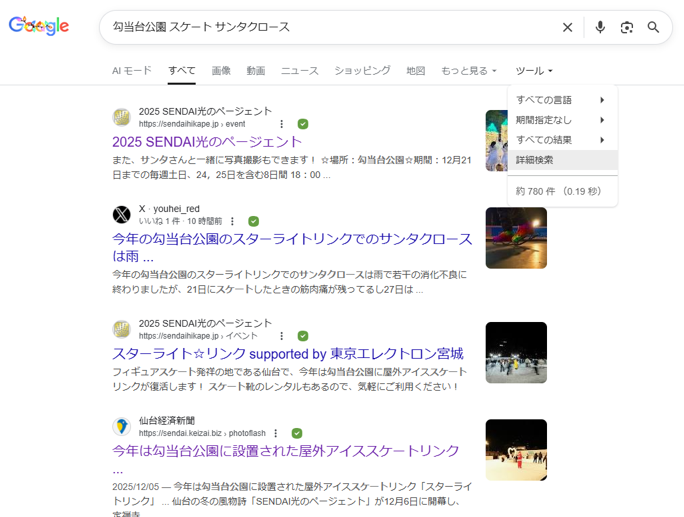Open the ショッピング tab
684x517 pixels.
coord(363,71)
